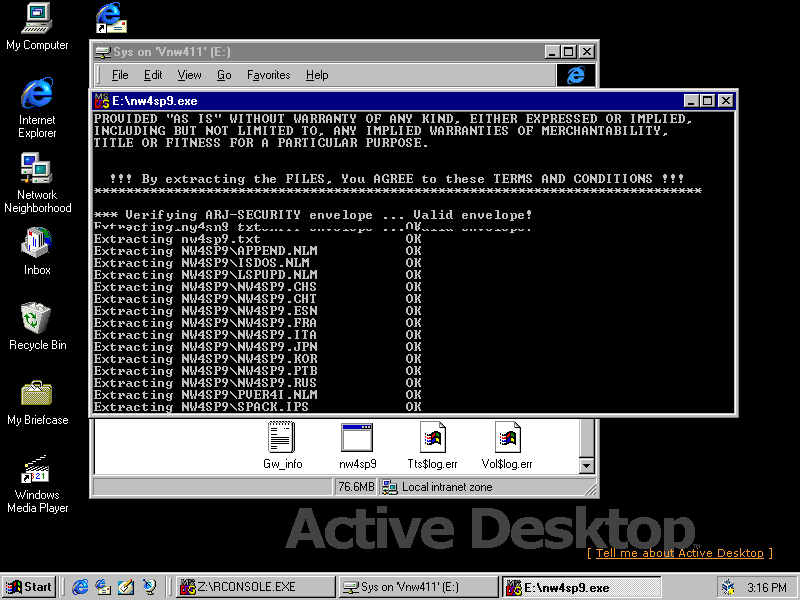Image resolution: width=800 pixels, height=600 pixels.
Task: Open the Inbox desktop icon
Action: [37, 252]
